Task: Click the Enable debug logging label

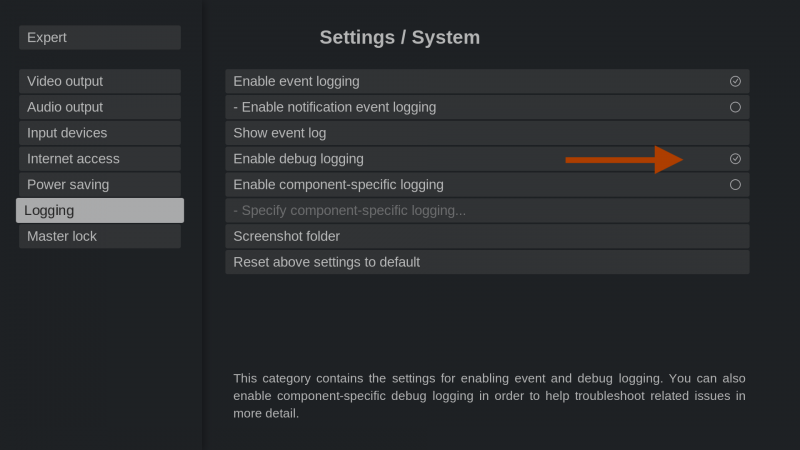Action: pyautogui.click(x=298, y=159)
